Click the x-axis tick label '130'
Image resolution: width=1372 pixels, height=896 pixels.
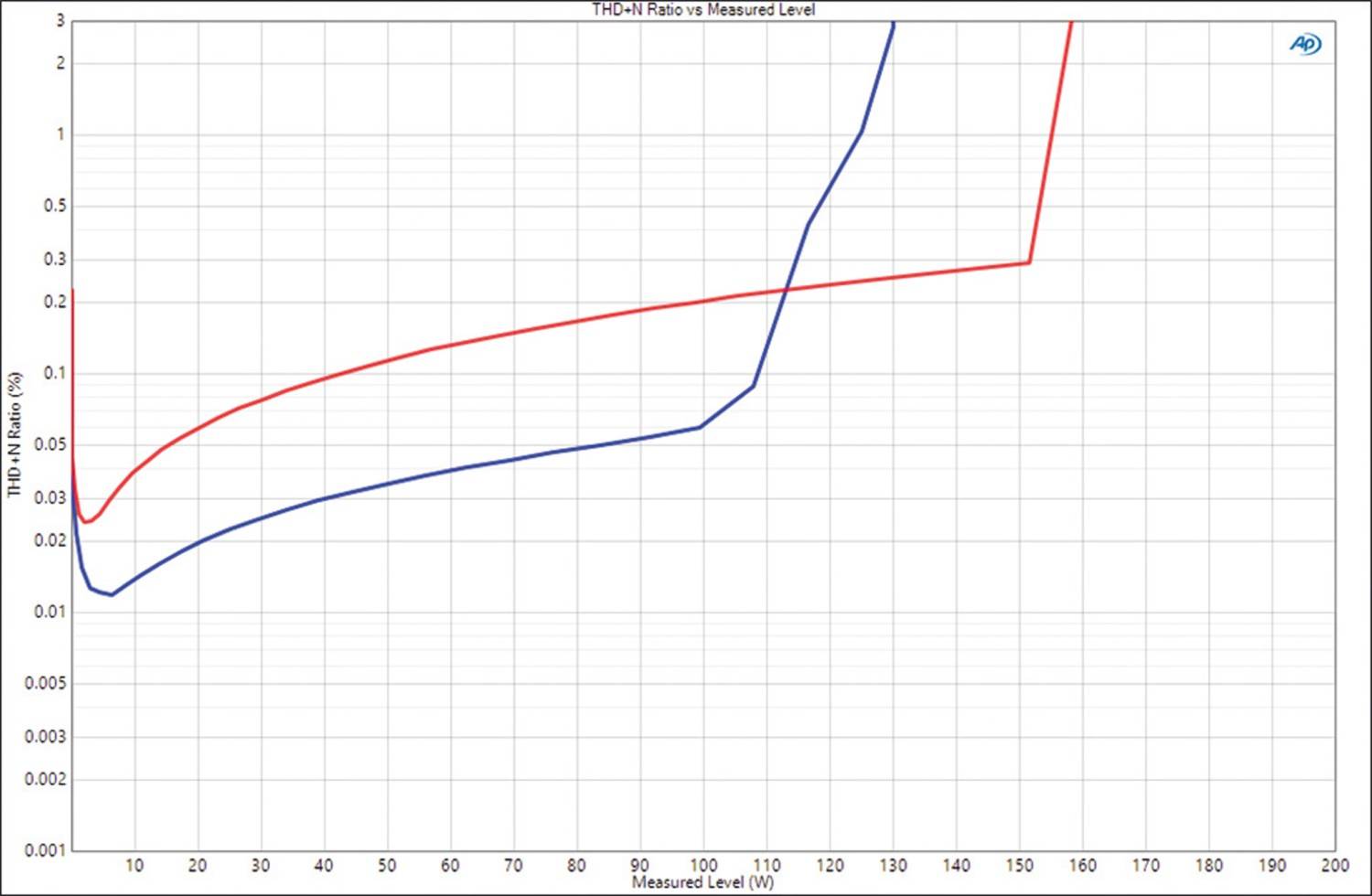click(x=893, y=865)
